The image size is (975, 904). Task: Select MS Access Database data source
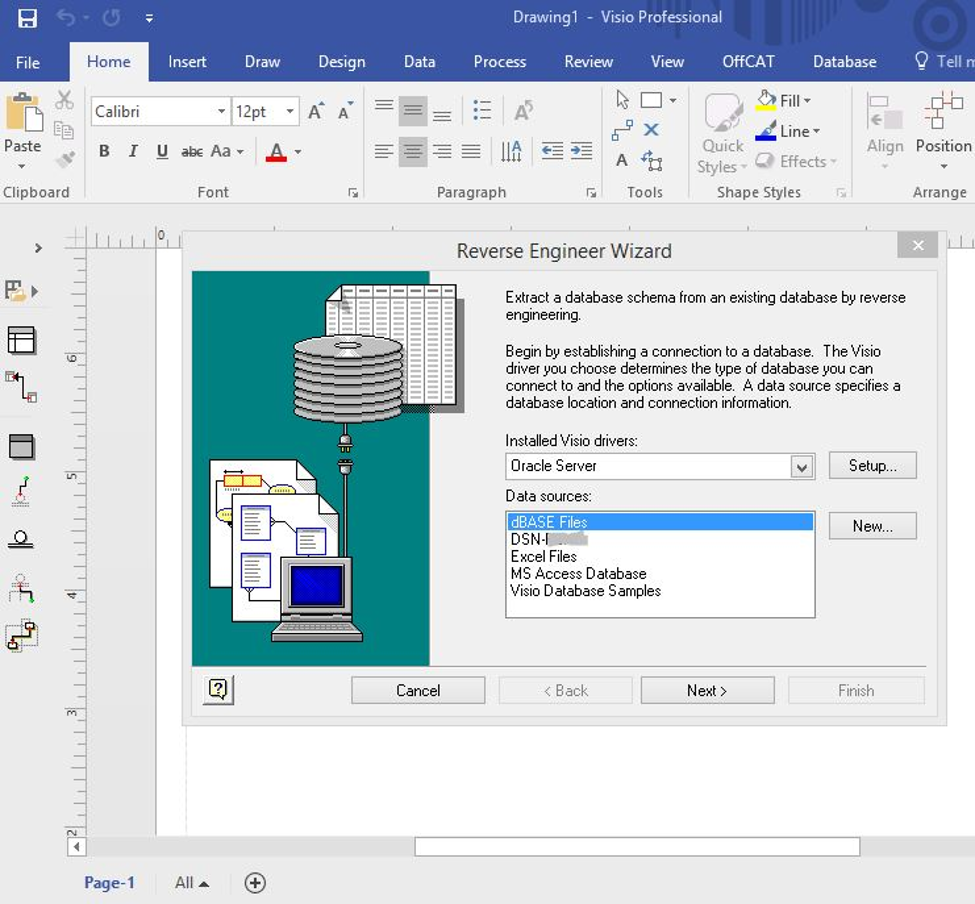pyautogui.click(x=578, y=574)
